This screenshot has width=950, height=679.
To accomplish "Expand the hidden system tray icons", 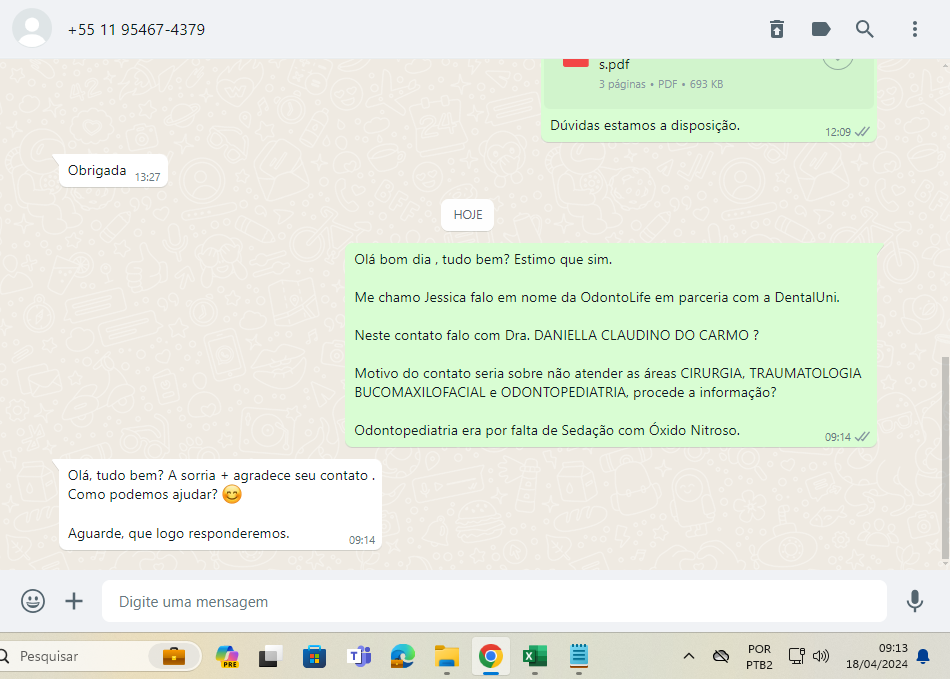I will (688, 657).
